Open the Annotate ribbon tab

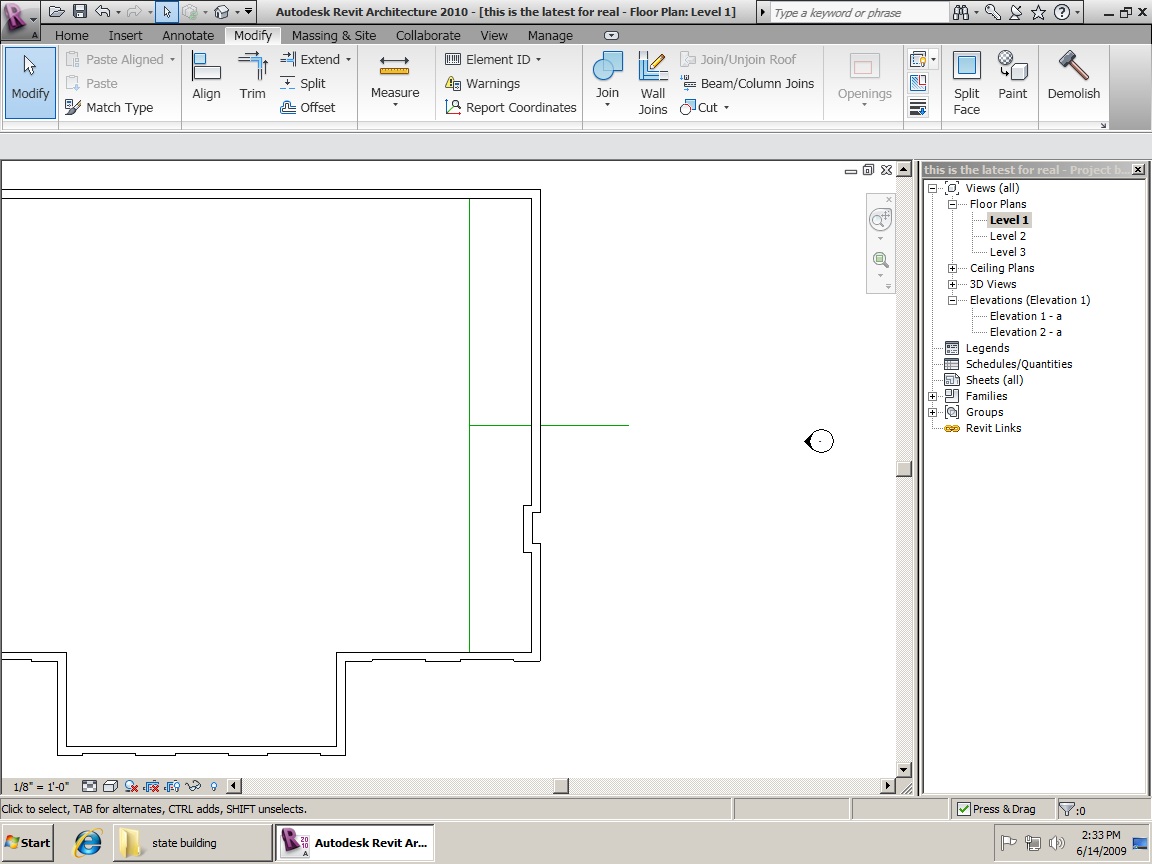tap(188, 35)
